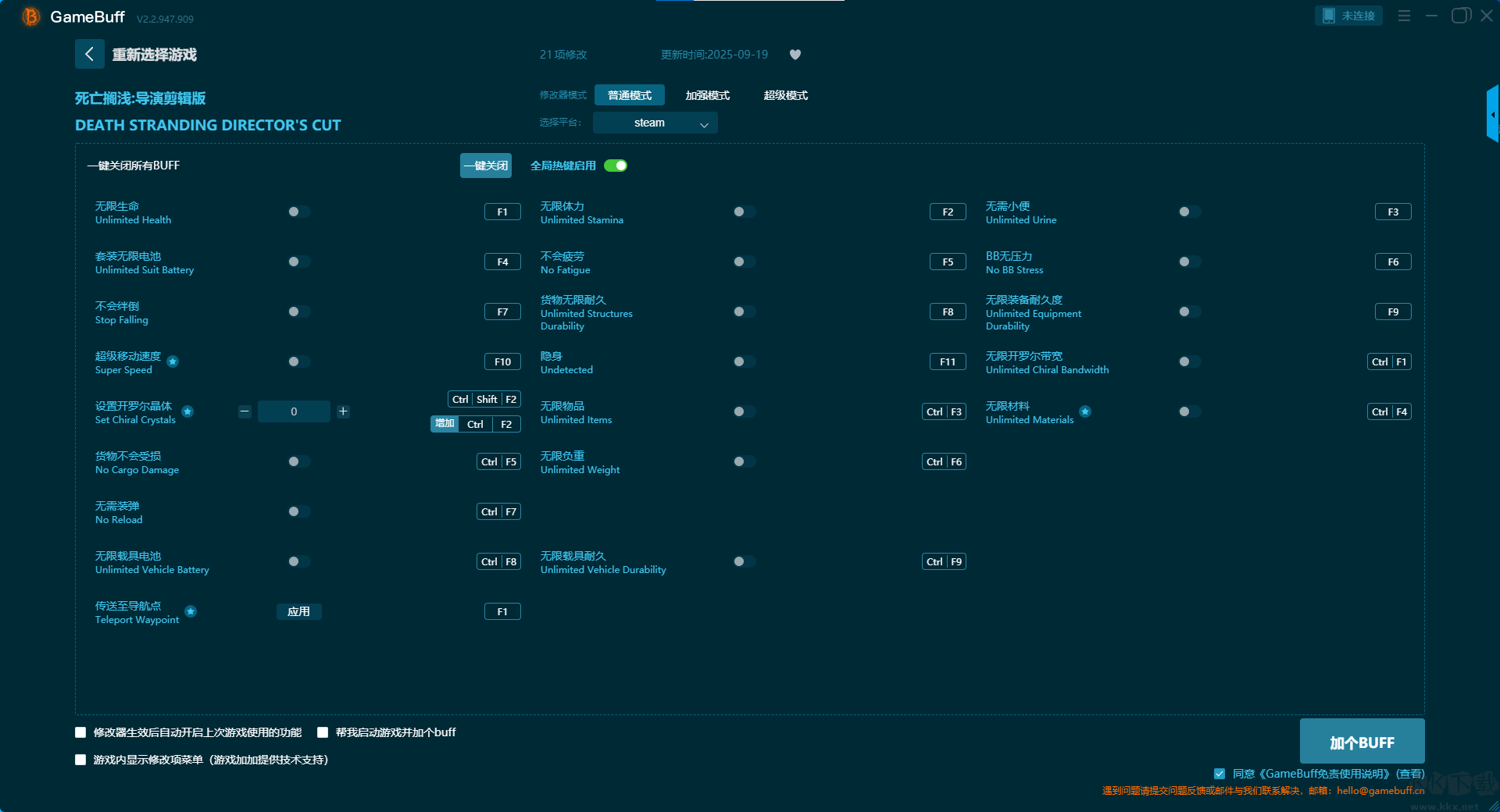The height and width of the screenshot is (812, 1500).
Task: Click the Ctrl F4 hotkey for Unlimited Materials
Action: click(1389, 411)
